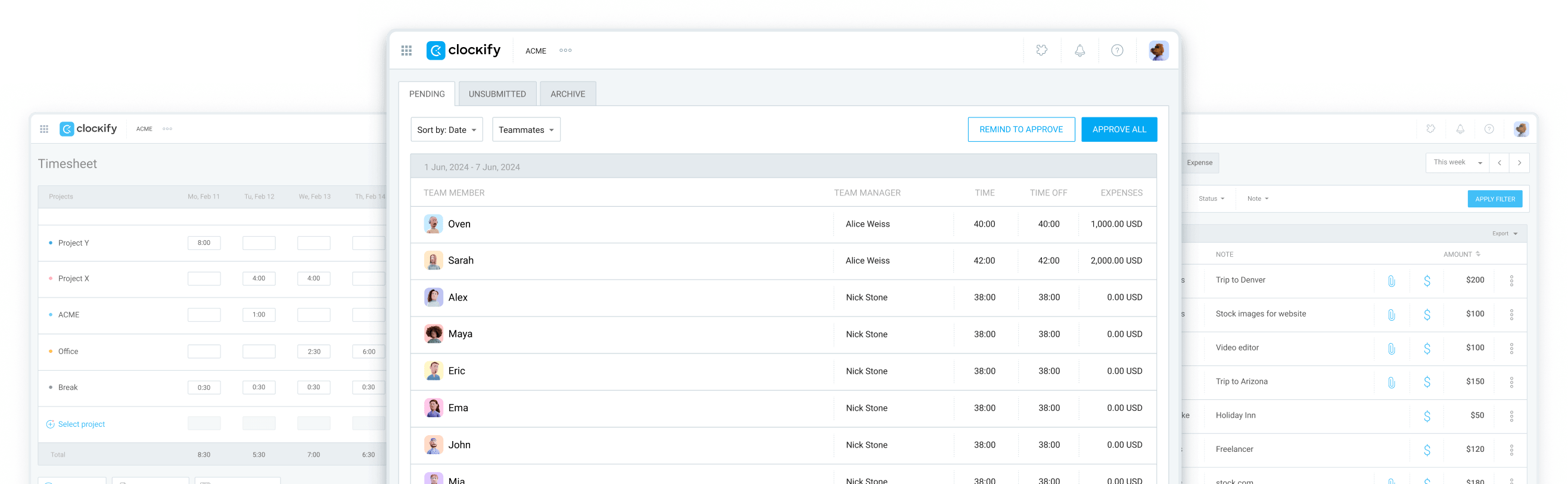Click the puzzle piece integrations icon

[x=1041, y=51]
